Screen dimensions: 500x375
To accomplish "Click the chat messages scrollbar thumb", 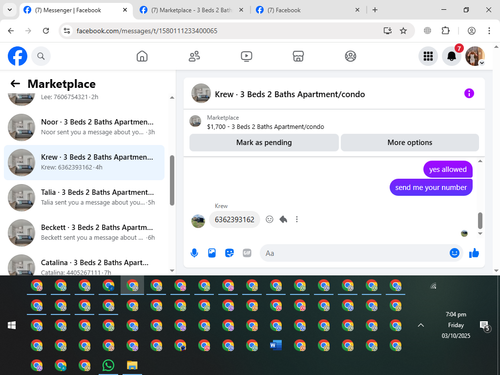I will coord(480,220).
